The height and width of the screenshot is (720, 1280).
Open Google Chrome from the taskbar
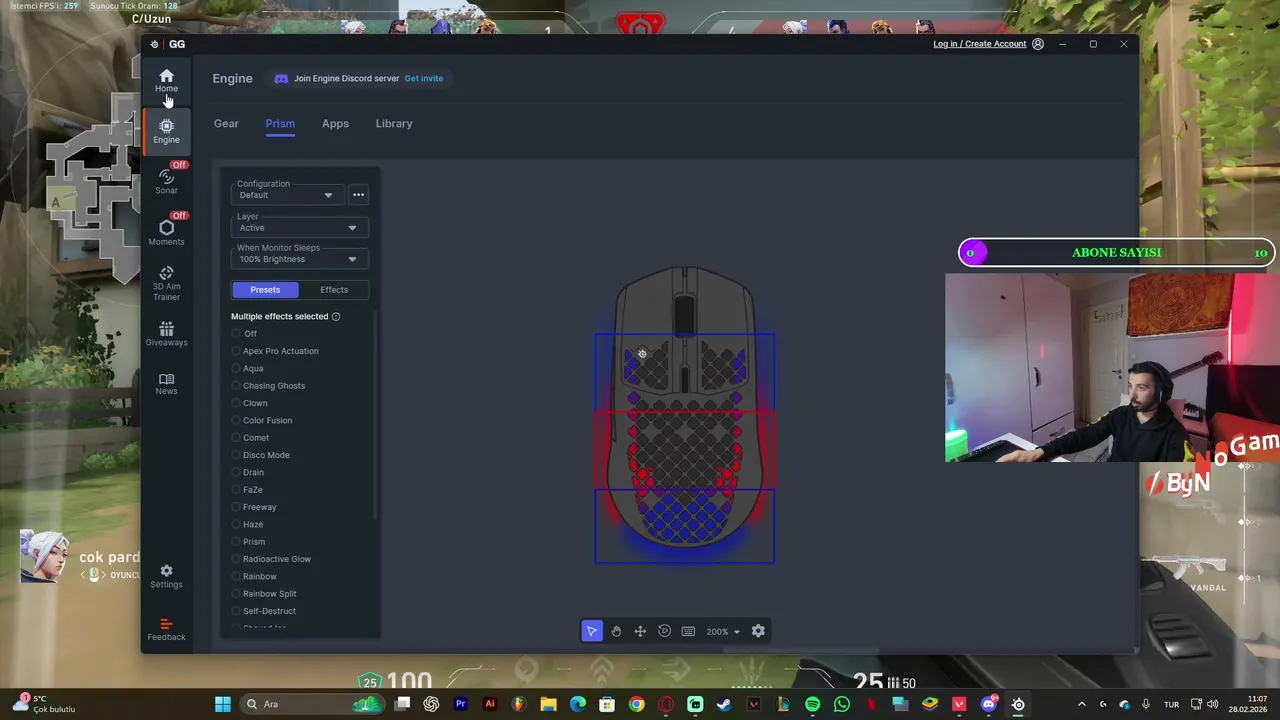tap(636, 704)
